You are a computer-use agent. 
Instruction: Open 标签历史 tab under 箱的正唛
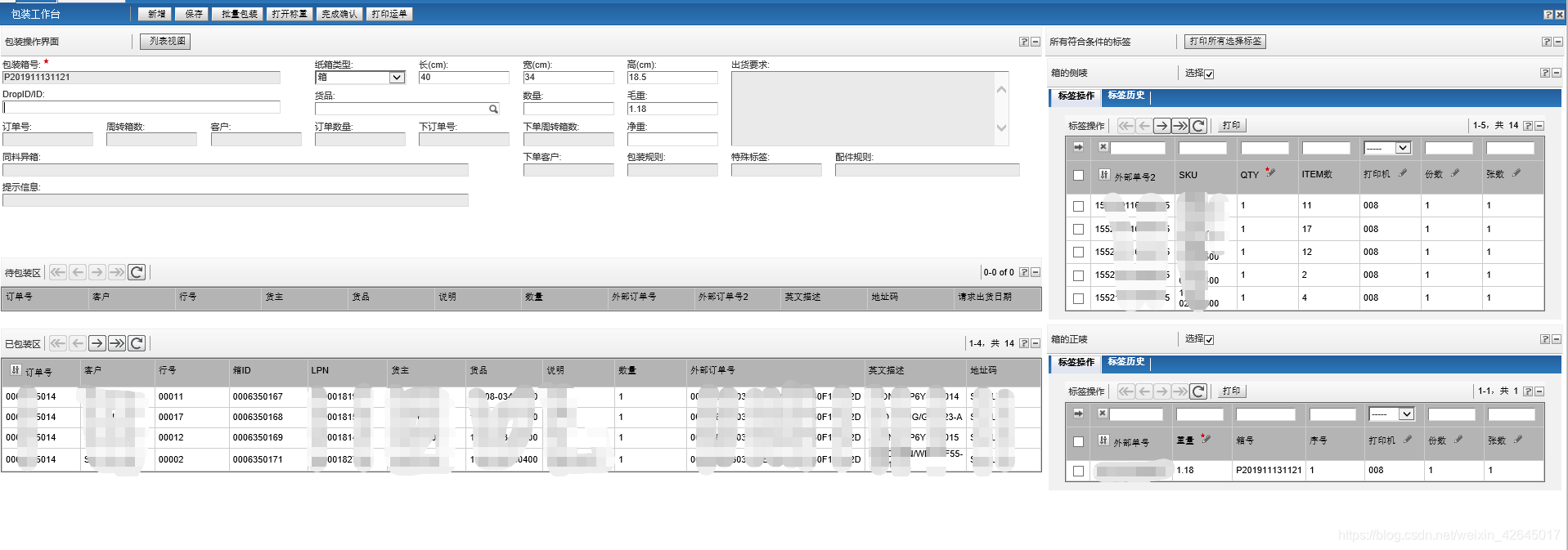point(1126,361)
